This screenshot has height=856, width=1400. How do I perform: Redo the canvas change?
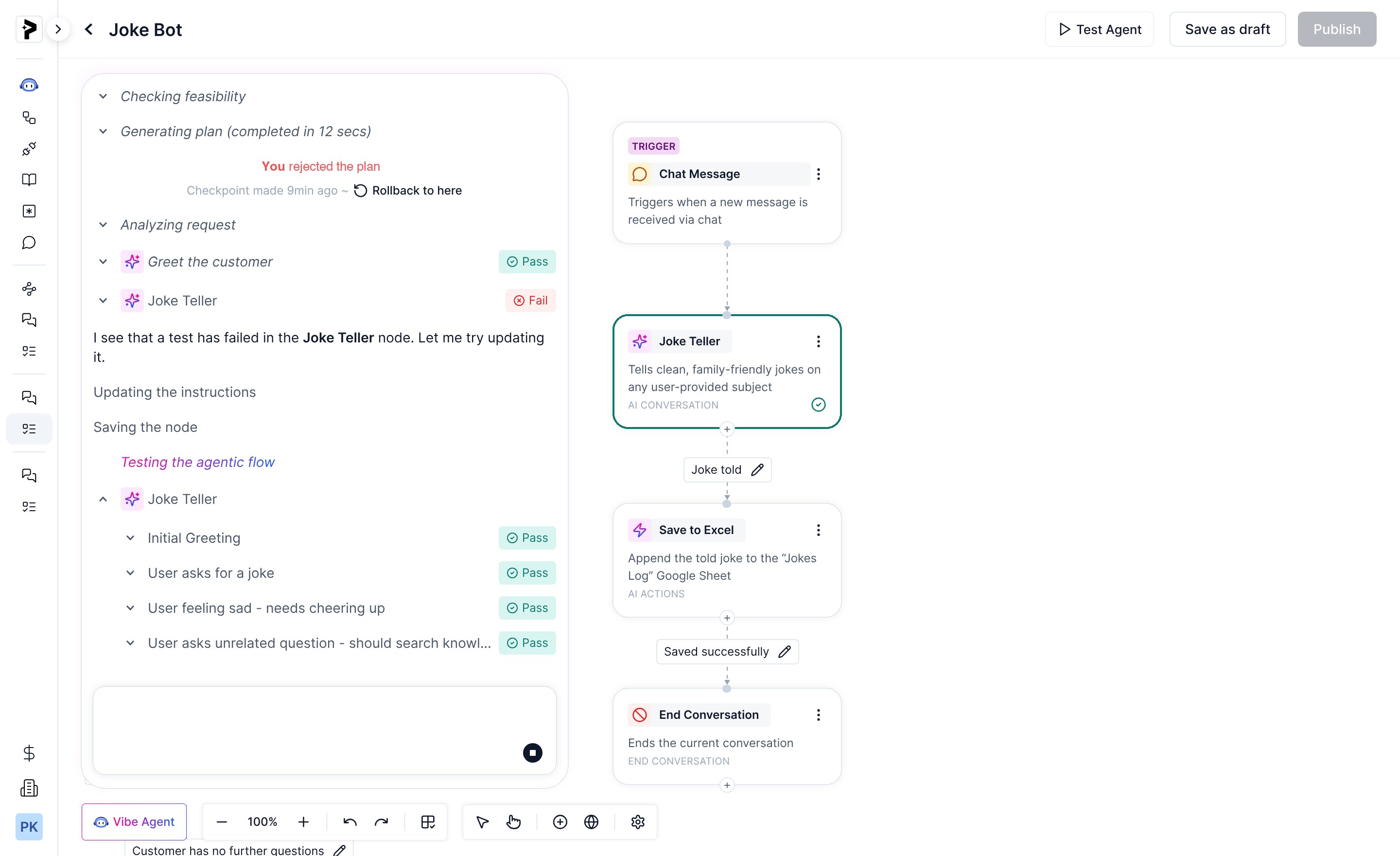coord(381,822)
